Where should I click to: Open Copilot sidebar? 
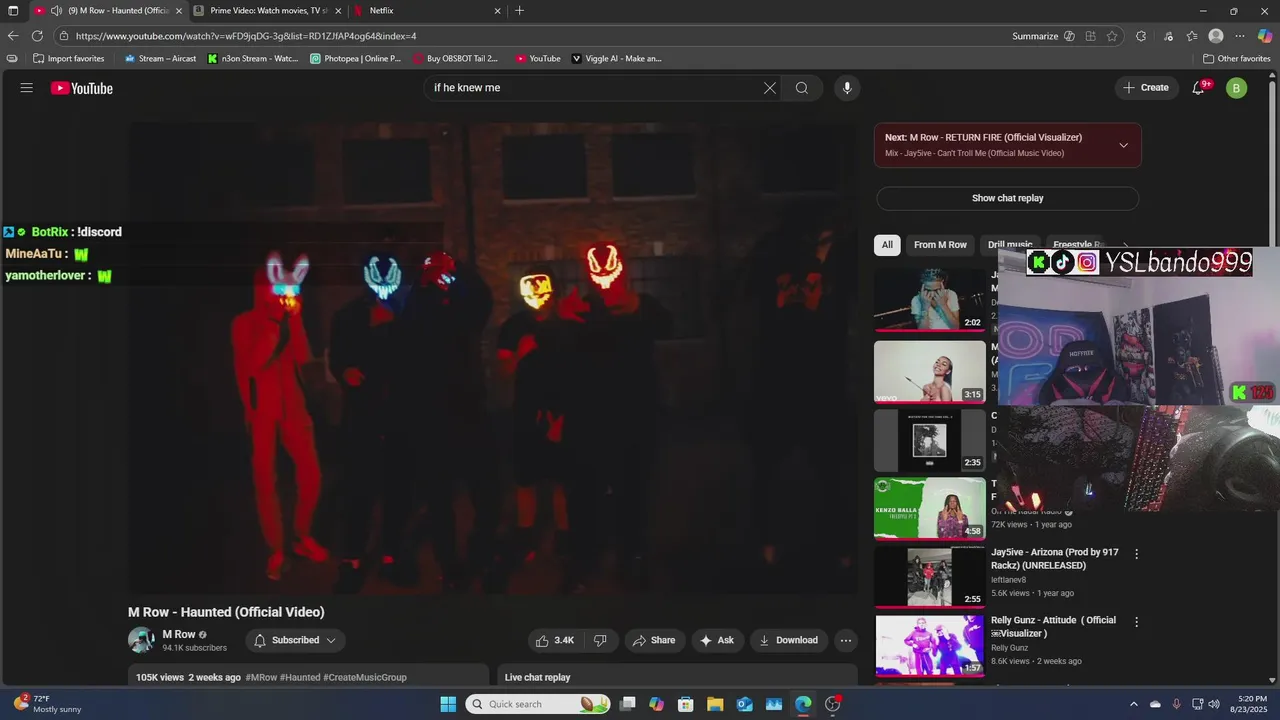coord(1265,36)
